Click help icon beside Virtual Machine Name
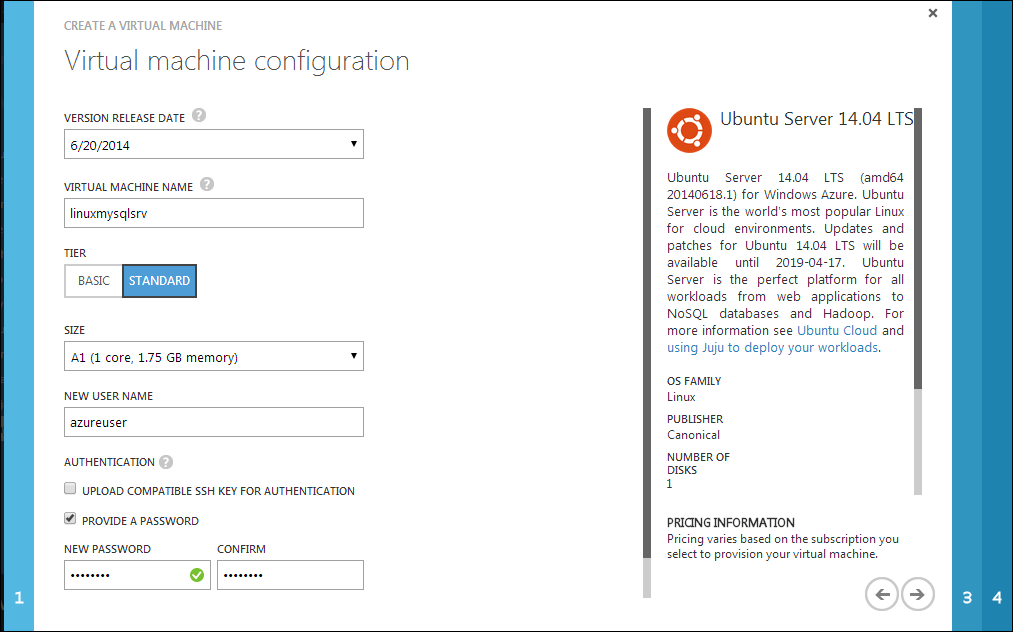This screenshot has height=632, width=1013. pos(207,184)
